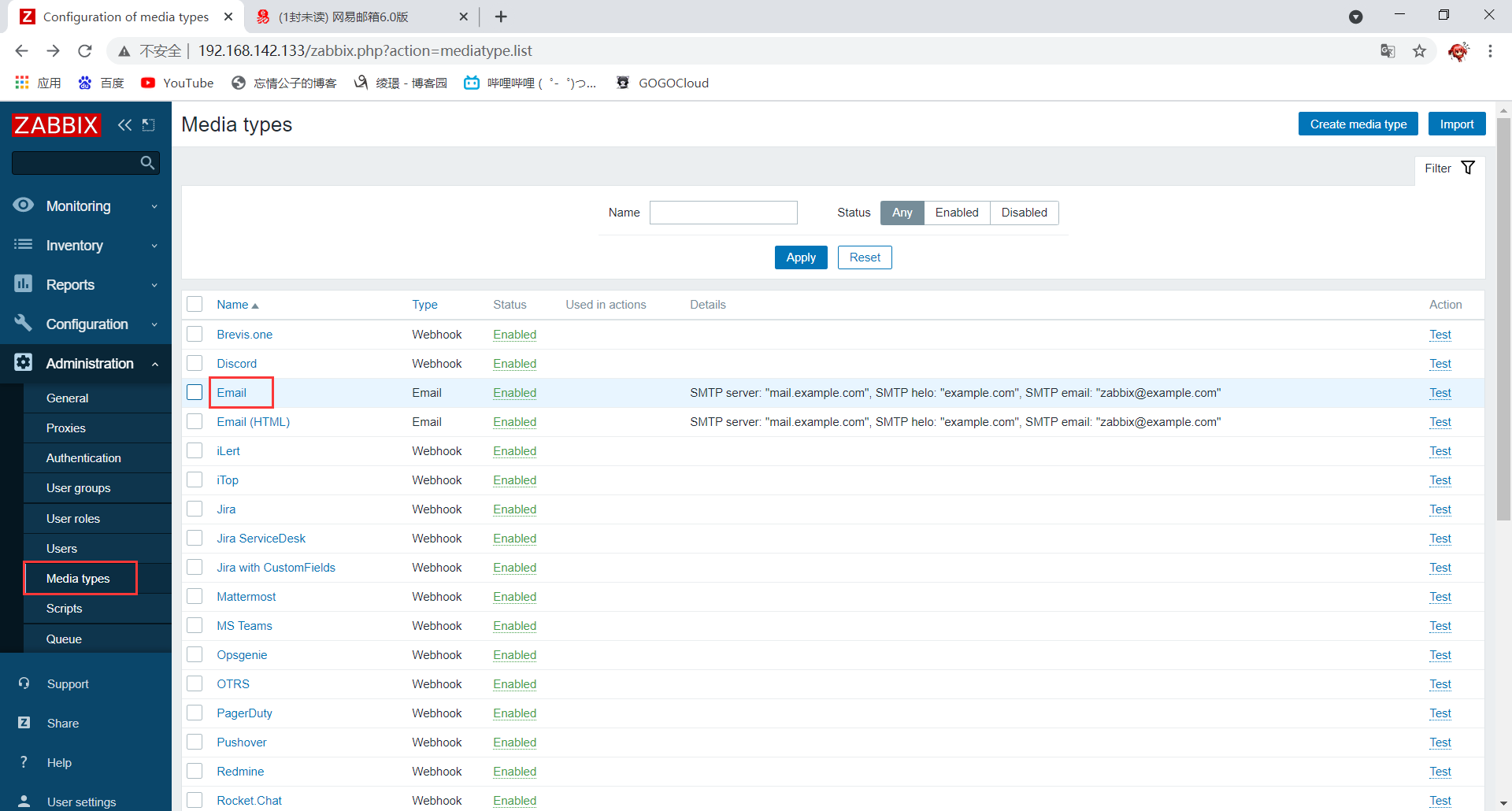
Task: Select the Disabled status filter
Action: tap(1024, 213)
